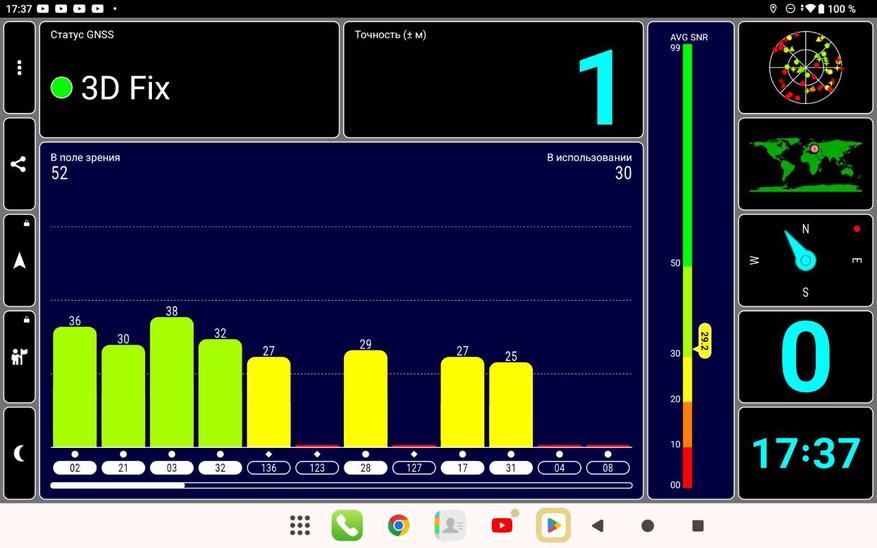The width and height of the screenshot is (877, 548).
Task: Tap the 29.2 SNR marker
Action: pyautogui.click(x=704, y=341)
